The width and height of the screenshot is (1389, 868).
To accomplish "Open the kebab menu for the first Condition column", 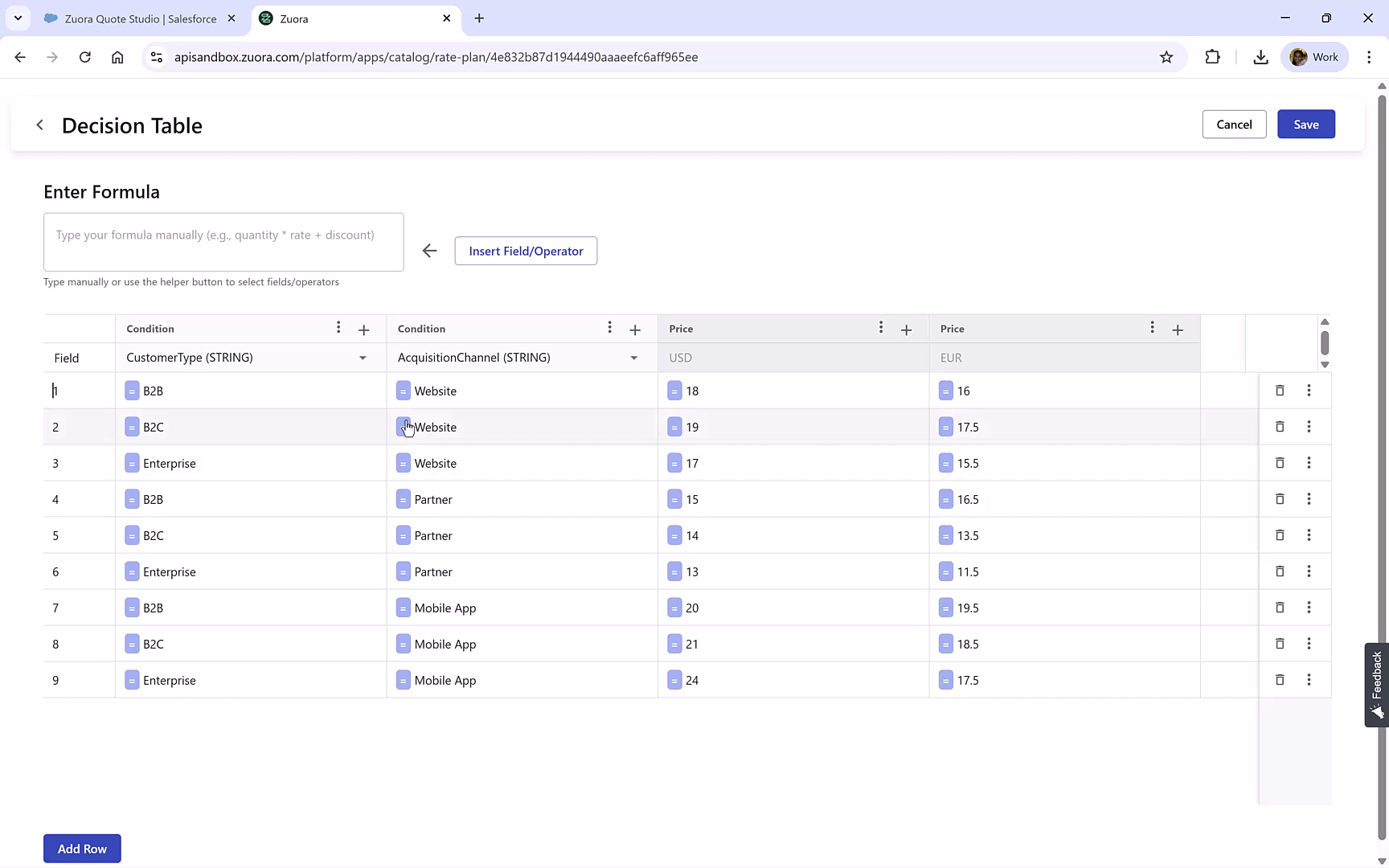I will click(338, 328).
